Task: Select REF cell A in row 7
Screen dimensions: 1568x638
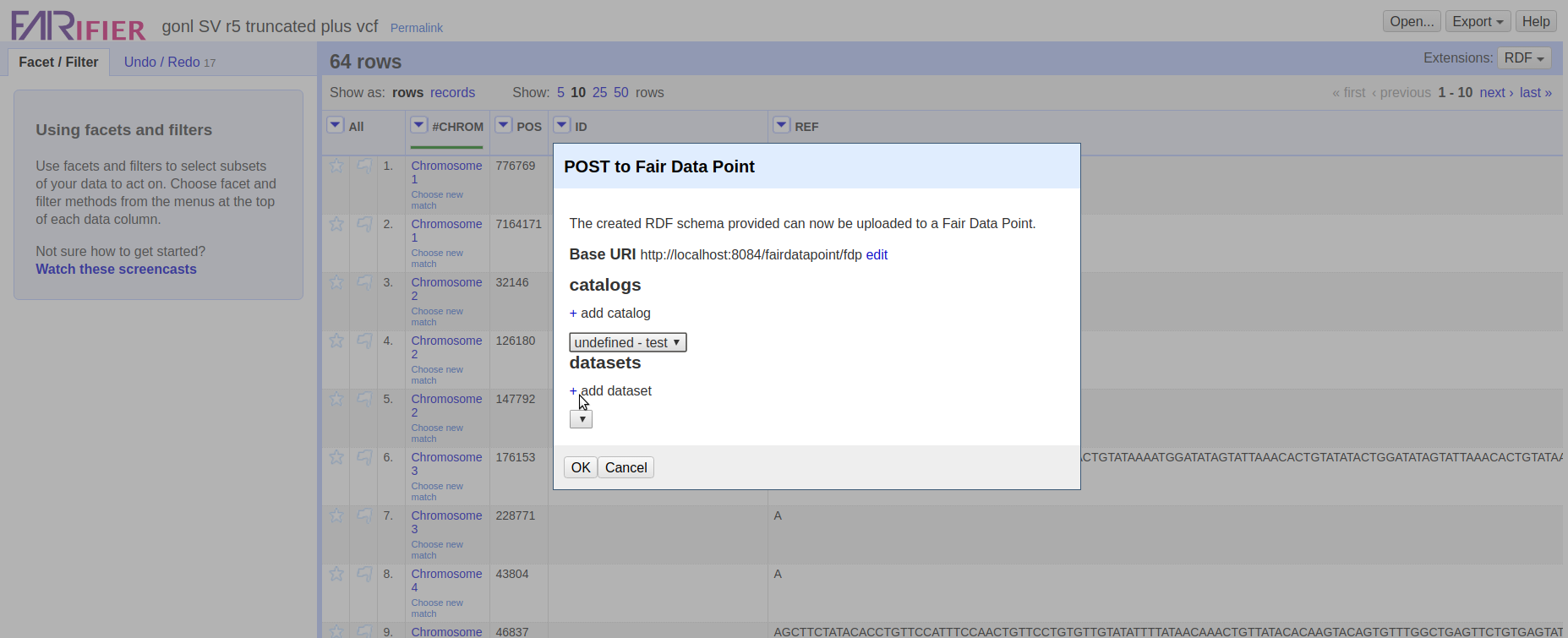Action: pos(778,515)
